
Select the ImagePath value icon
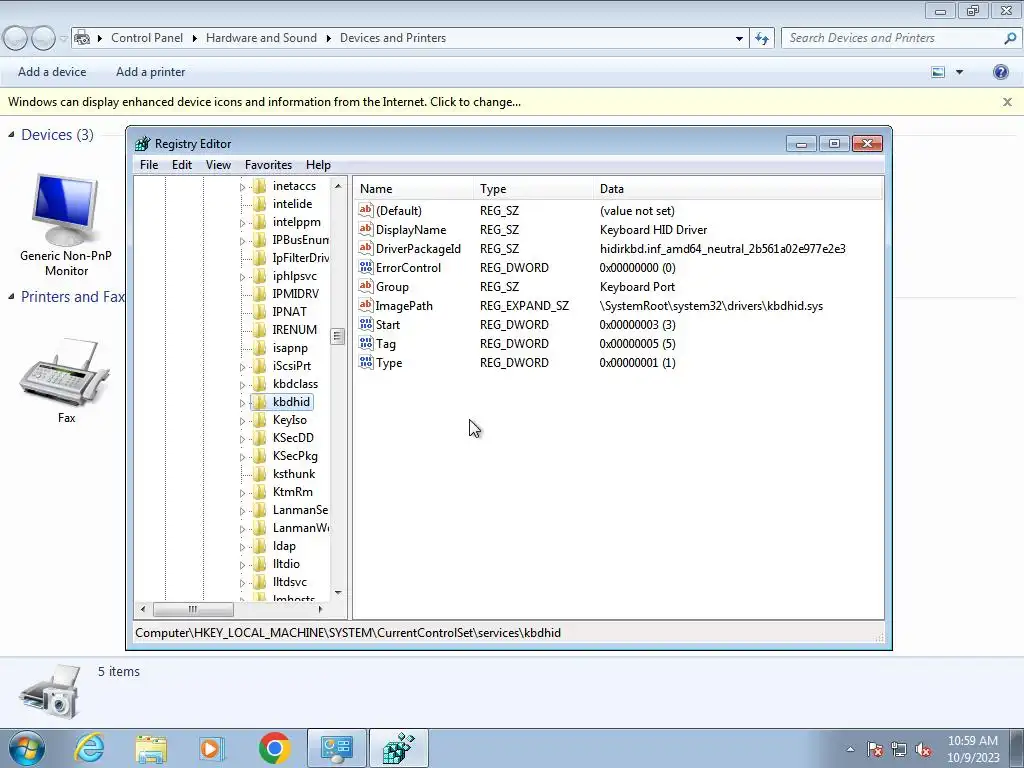pos(366,305)
